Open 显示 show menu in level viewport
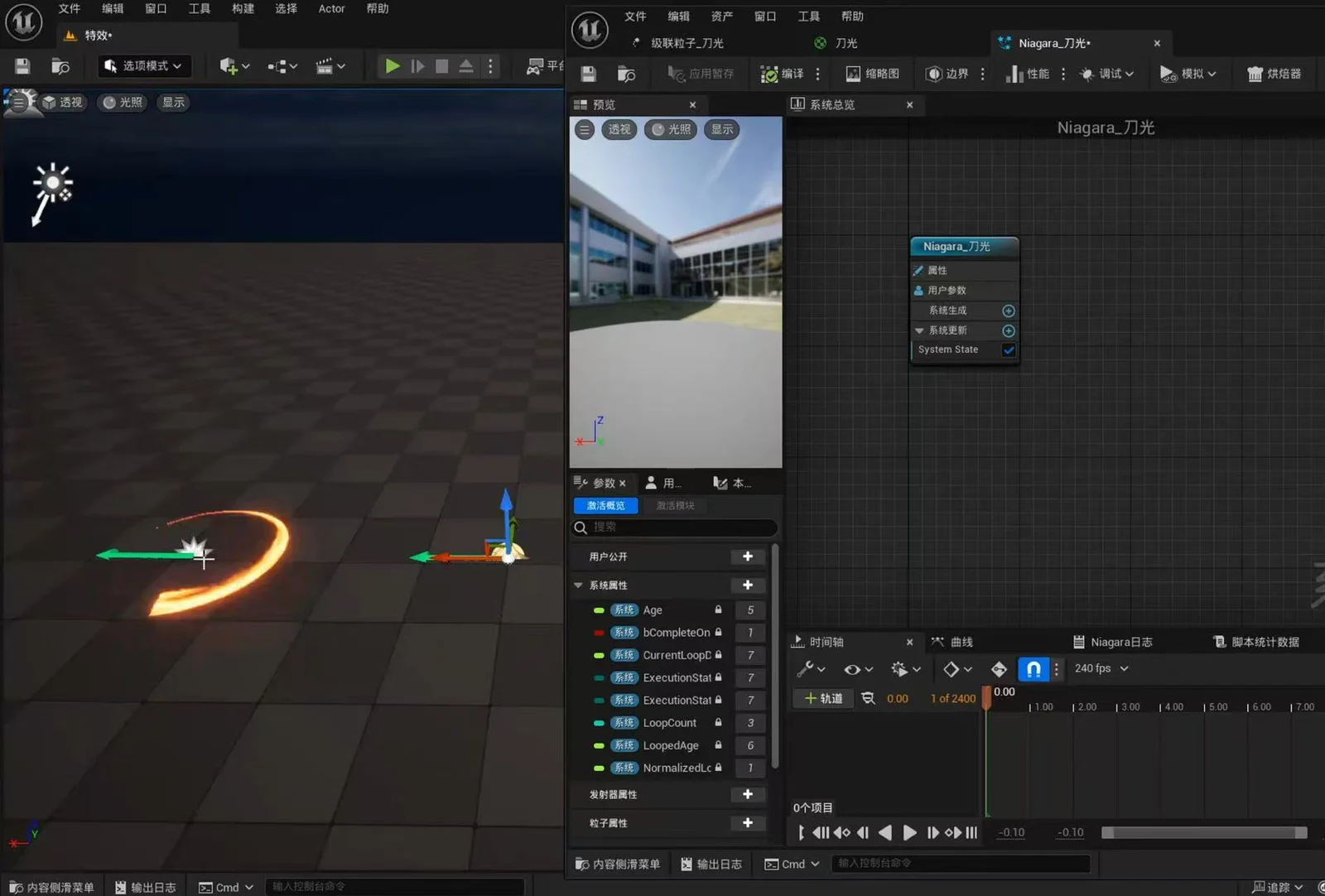1325x896 pixels. pos(173,103)
